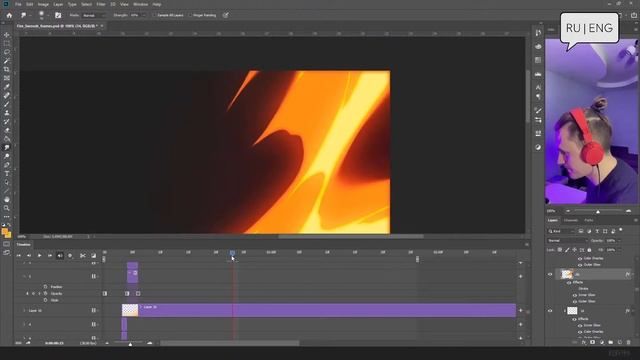This screenshot has height=360, width=640.
Task: Select the Lasso tool
Action: click(7, 52)
